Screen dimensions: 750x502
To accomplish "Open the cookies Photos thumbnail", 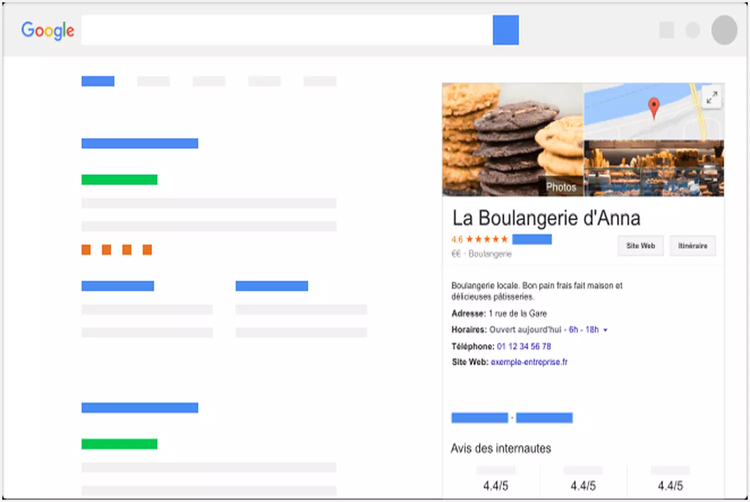I will pyautogui.click(x=512, y=140).
